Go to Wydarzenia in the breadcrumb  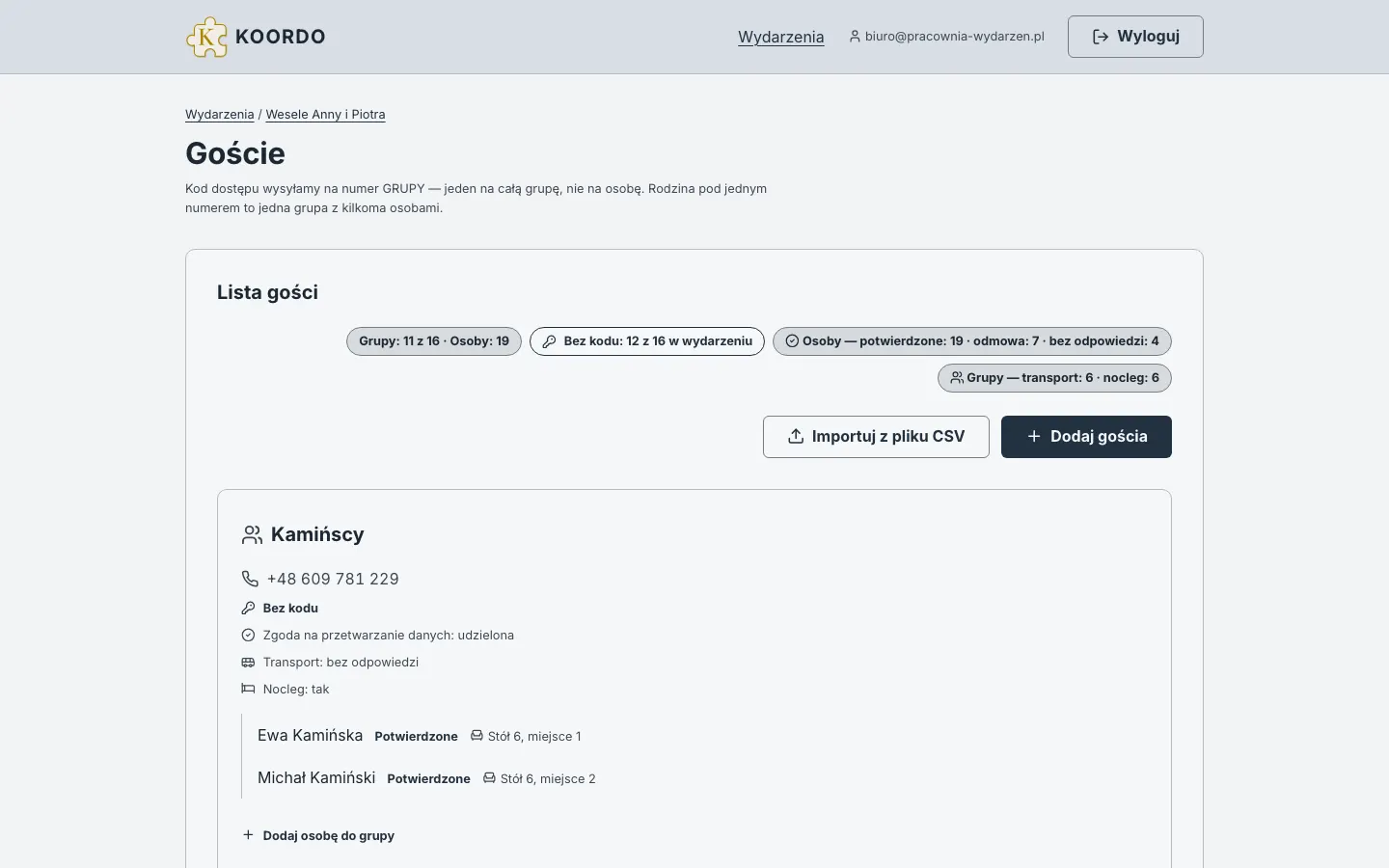click(x=220, y=115)
